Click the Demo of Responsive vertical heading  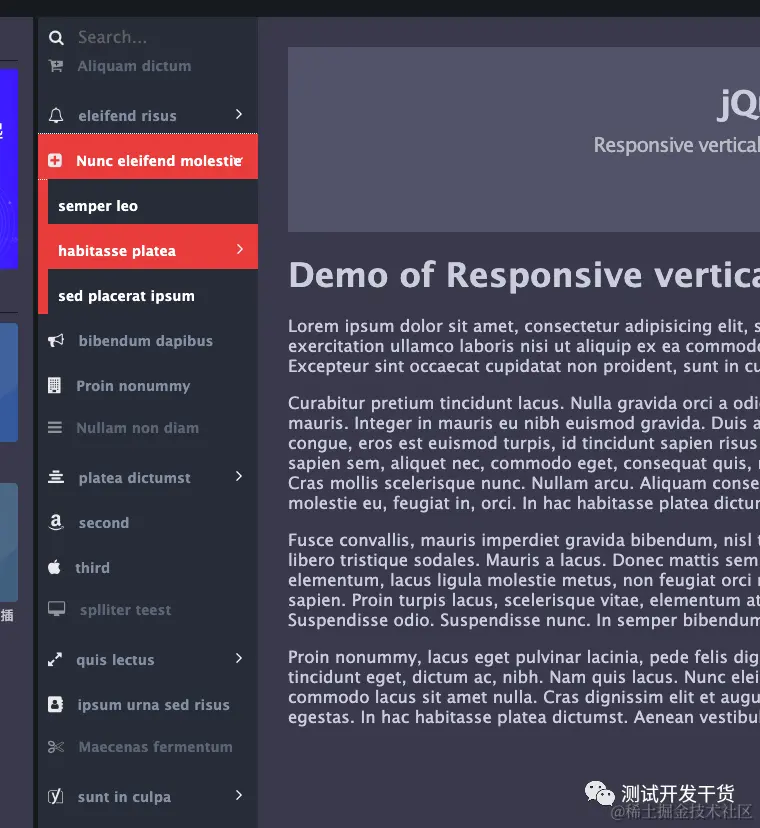click(524, 275)
